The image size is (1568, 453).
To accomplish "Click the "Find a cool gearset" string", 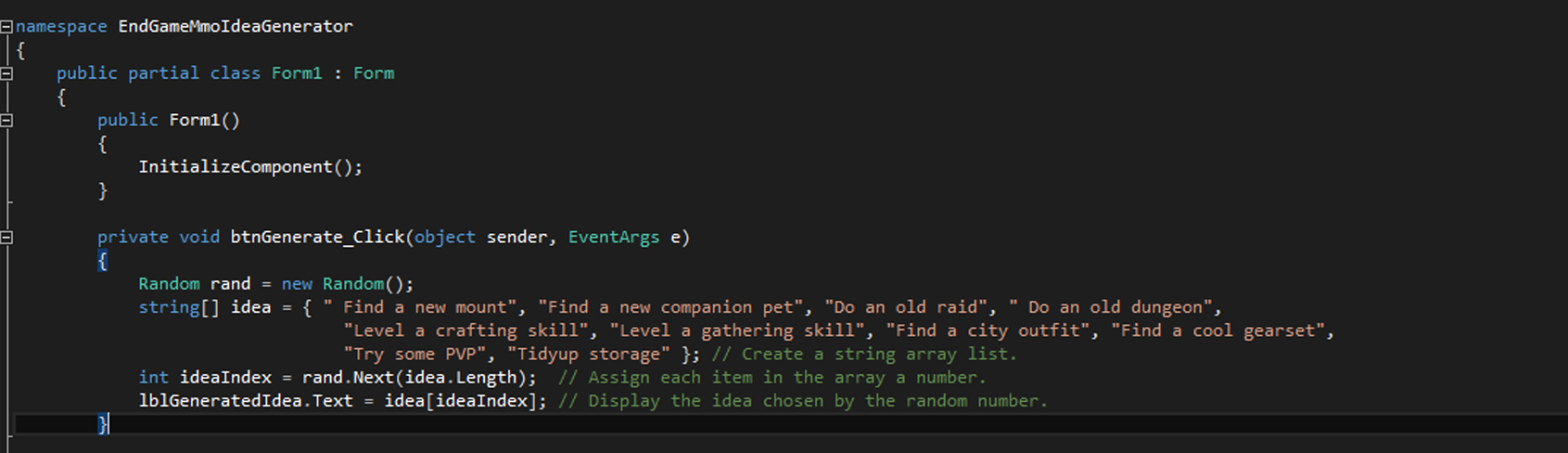I will (1218, 330).
